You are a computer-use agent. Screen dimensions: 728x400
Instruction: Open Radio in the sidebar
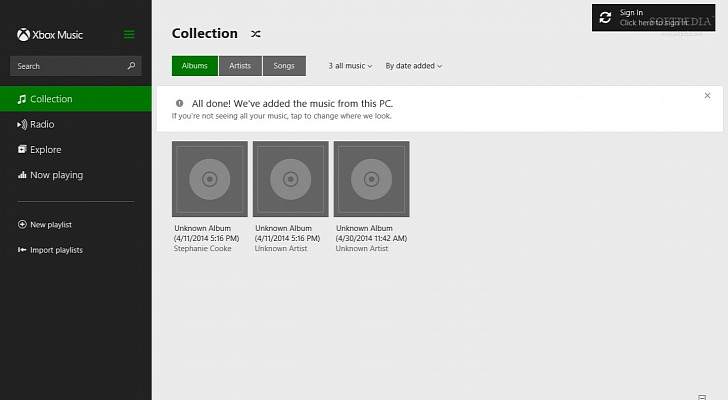coord(42,125)
